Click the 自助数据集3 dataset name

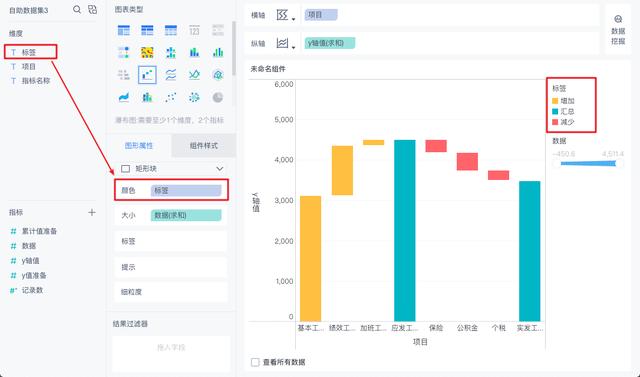click(x=29, y=11)
